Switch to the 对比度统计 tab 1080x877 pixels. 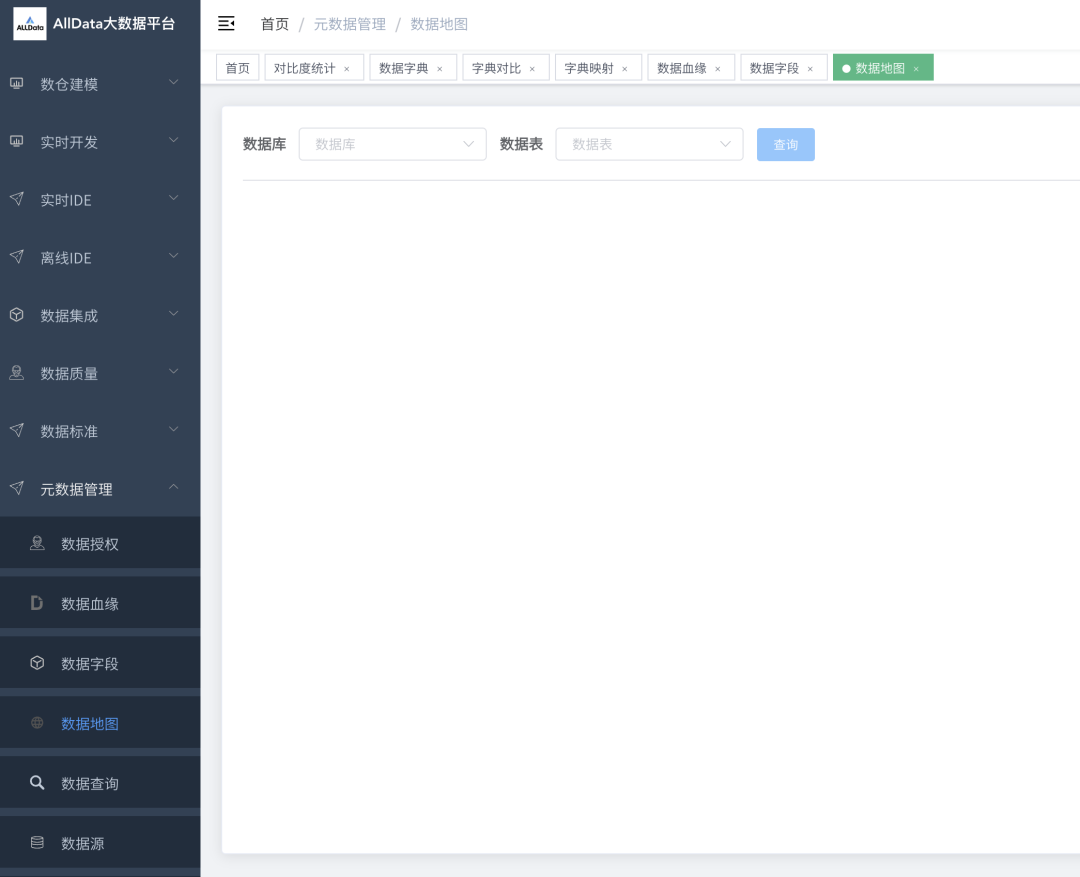[305, 68]
